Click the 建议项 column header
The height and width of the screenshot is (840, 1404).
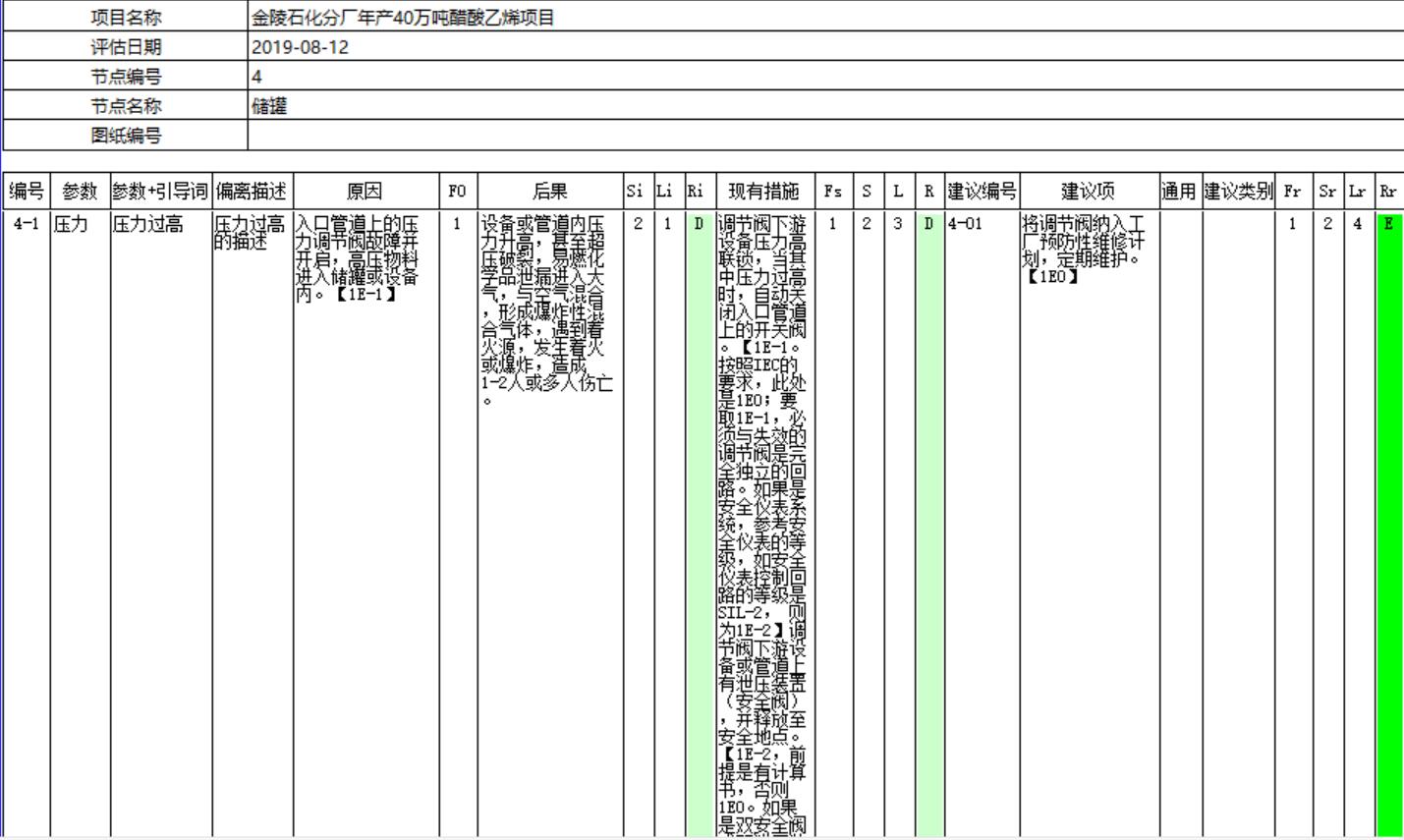click(x=1089, y=192)
